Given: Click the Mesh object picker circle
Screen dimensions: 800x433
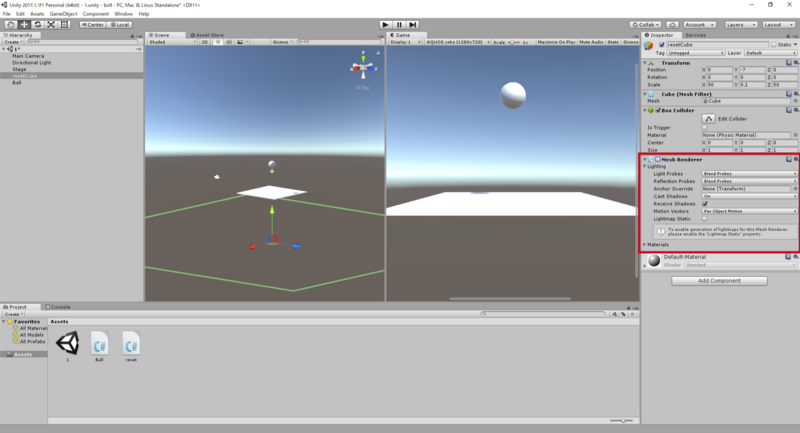Looking at the screenshot, I should [x=795, y=101].
